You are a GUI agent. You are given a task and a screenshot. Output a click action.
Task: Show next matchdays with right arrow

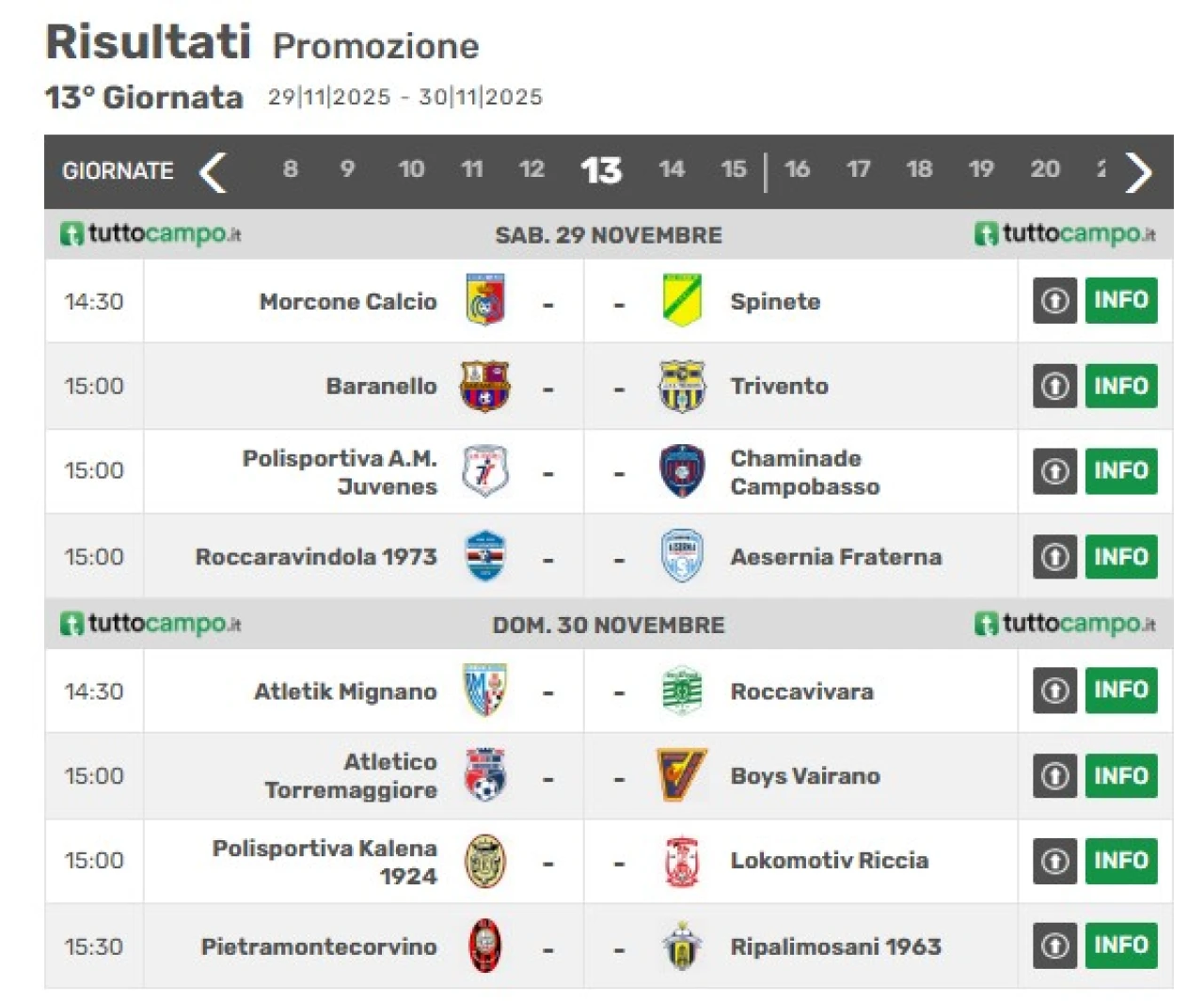point(1138,171)
